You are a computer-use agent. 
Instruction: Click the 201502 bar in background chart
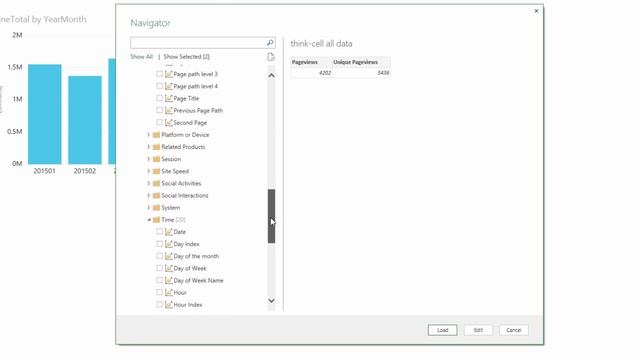point(85,120)
